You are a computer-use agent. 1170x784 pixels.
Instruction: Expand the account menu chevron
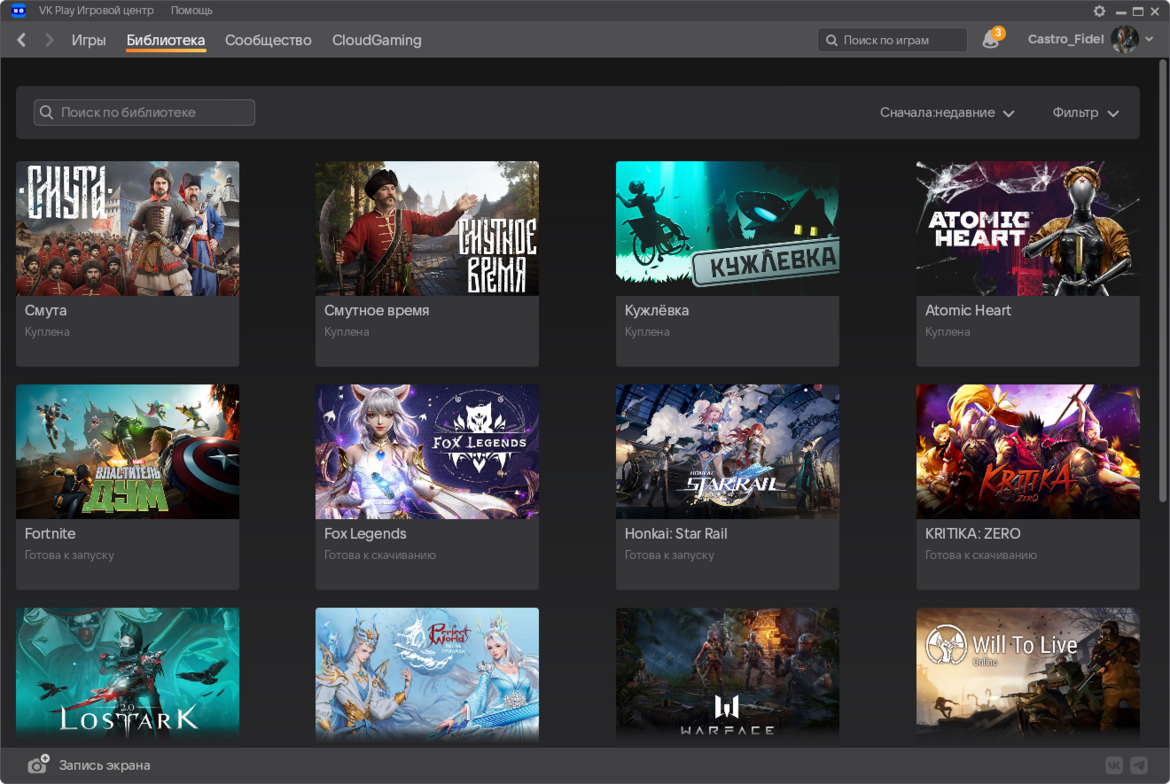1149,39
